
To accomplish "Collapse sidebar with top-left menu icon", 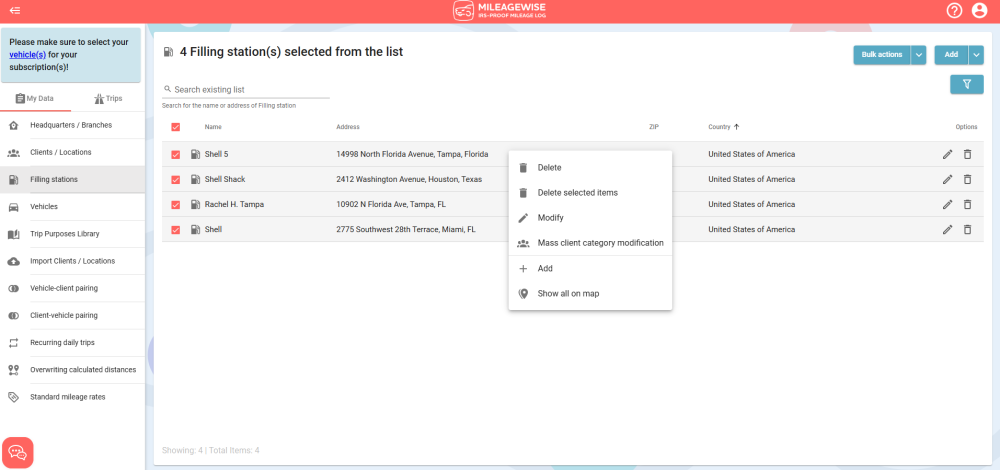I will pyautogui.click(x=15, y=11).
